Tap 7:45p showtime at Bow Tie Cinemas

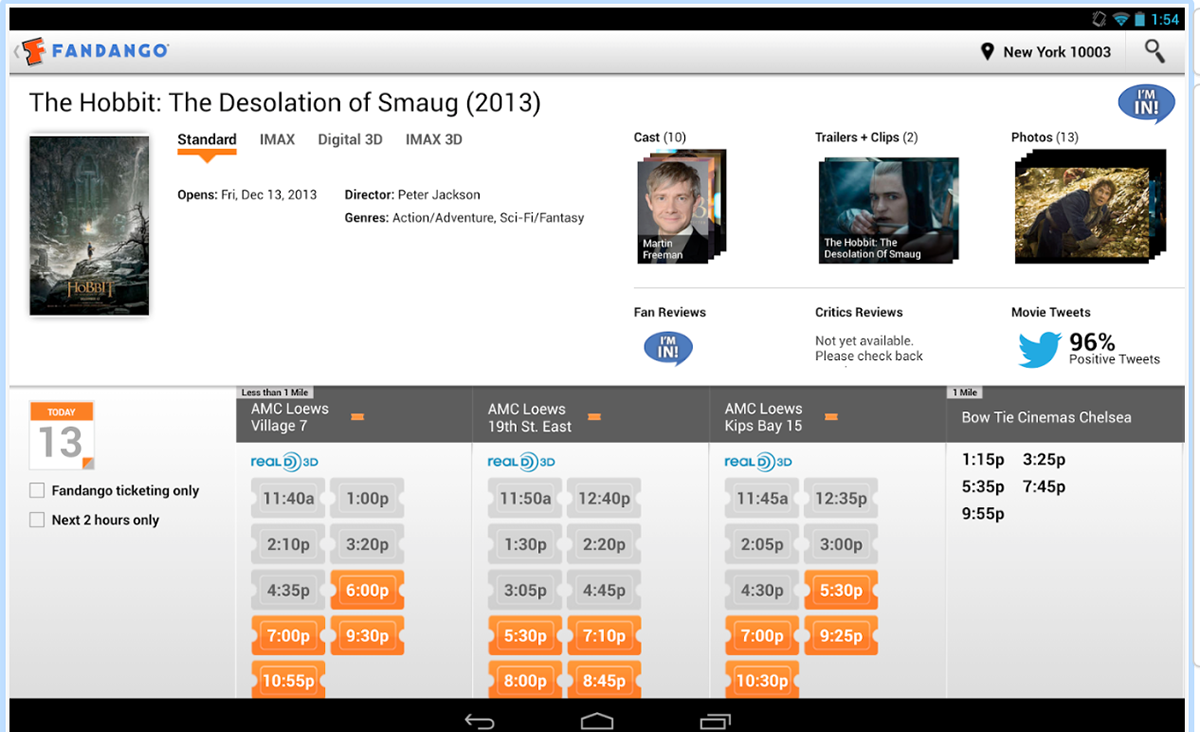click(1044, 487)
